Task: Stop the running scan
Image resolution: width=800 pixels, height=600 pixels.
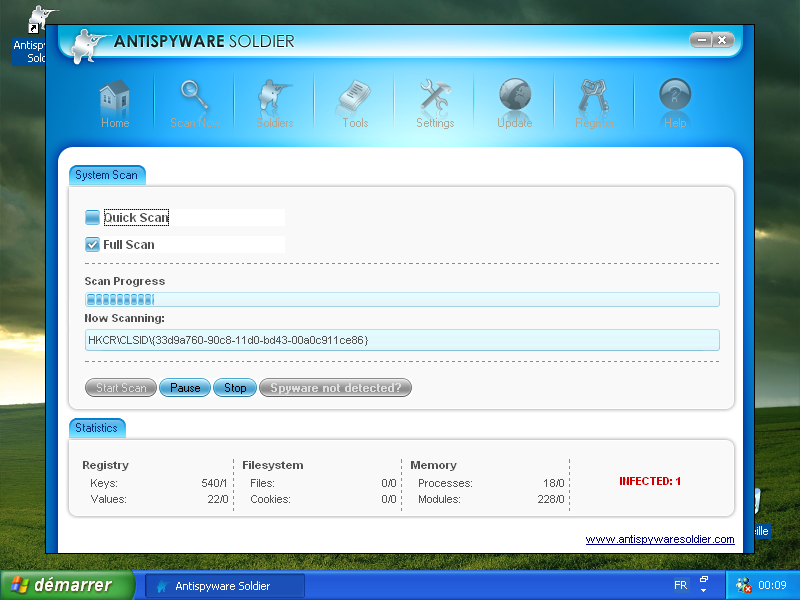Action: [235, 388]
